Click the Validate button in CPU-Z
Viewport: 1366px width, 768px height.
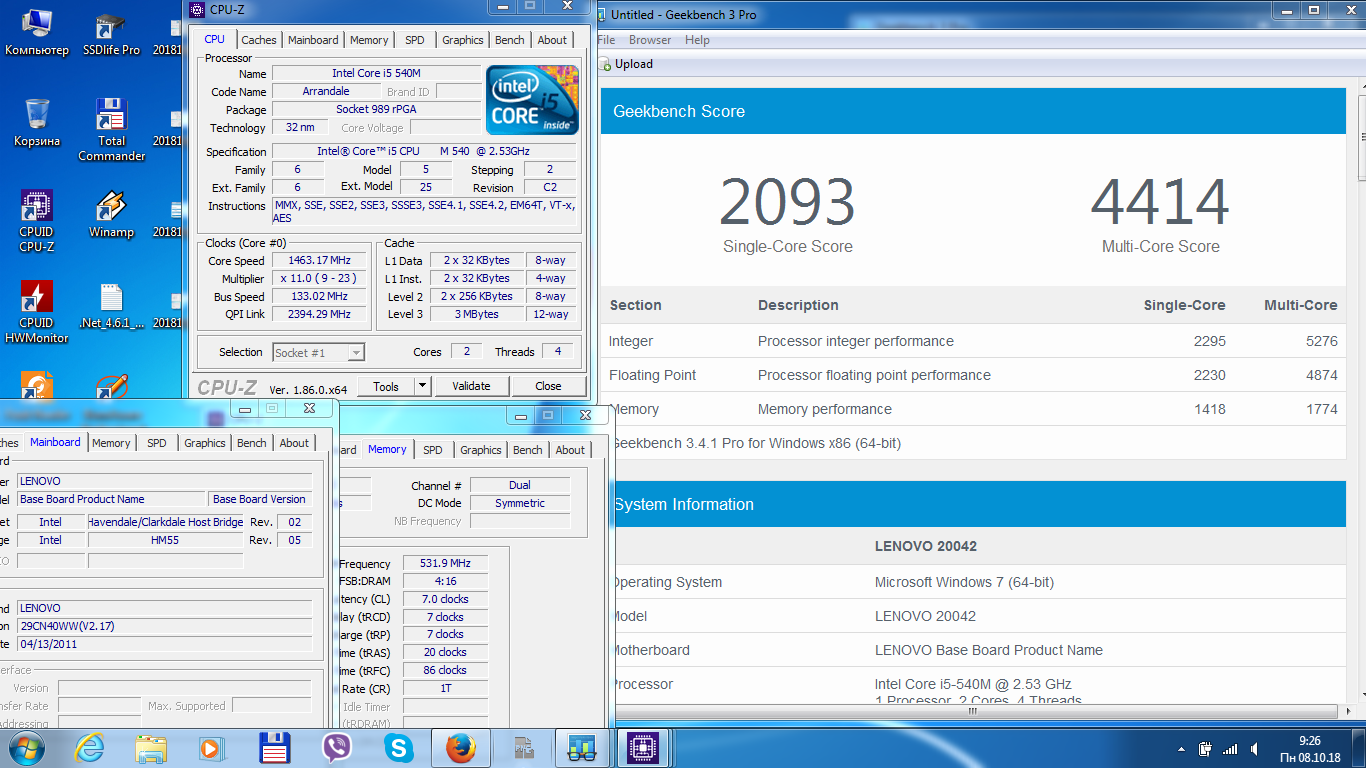point(471,386)
